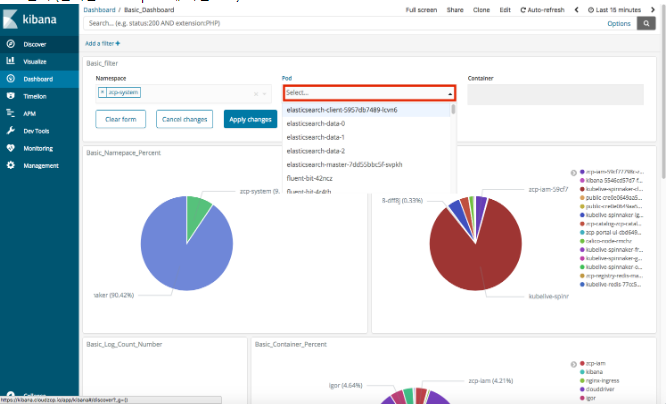Focus the Kibana search query field
The width and height of the screenshot is (671, 405).
click(342, 23)
